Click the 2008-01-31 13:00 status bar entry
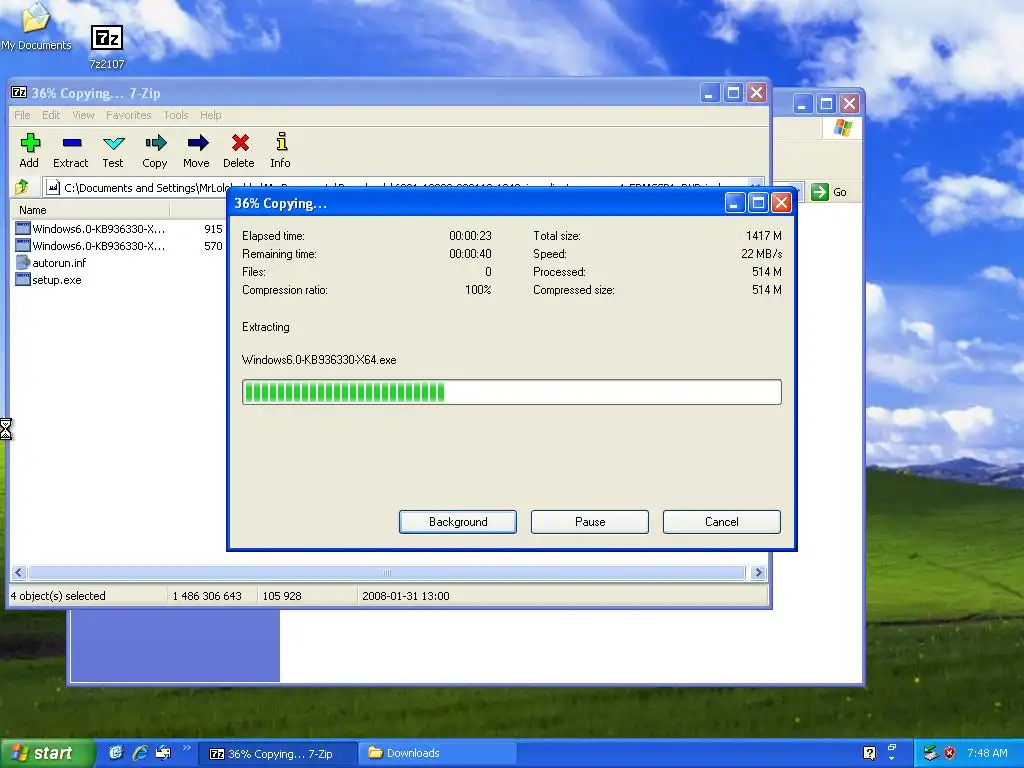Image resolution: width=1024 pixels, height=768 pixels. [x=406, y=596]
